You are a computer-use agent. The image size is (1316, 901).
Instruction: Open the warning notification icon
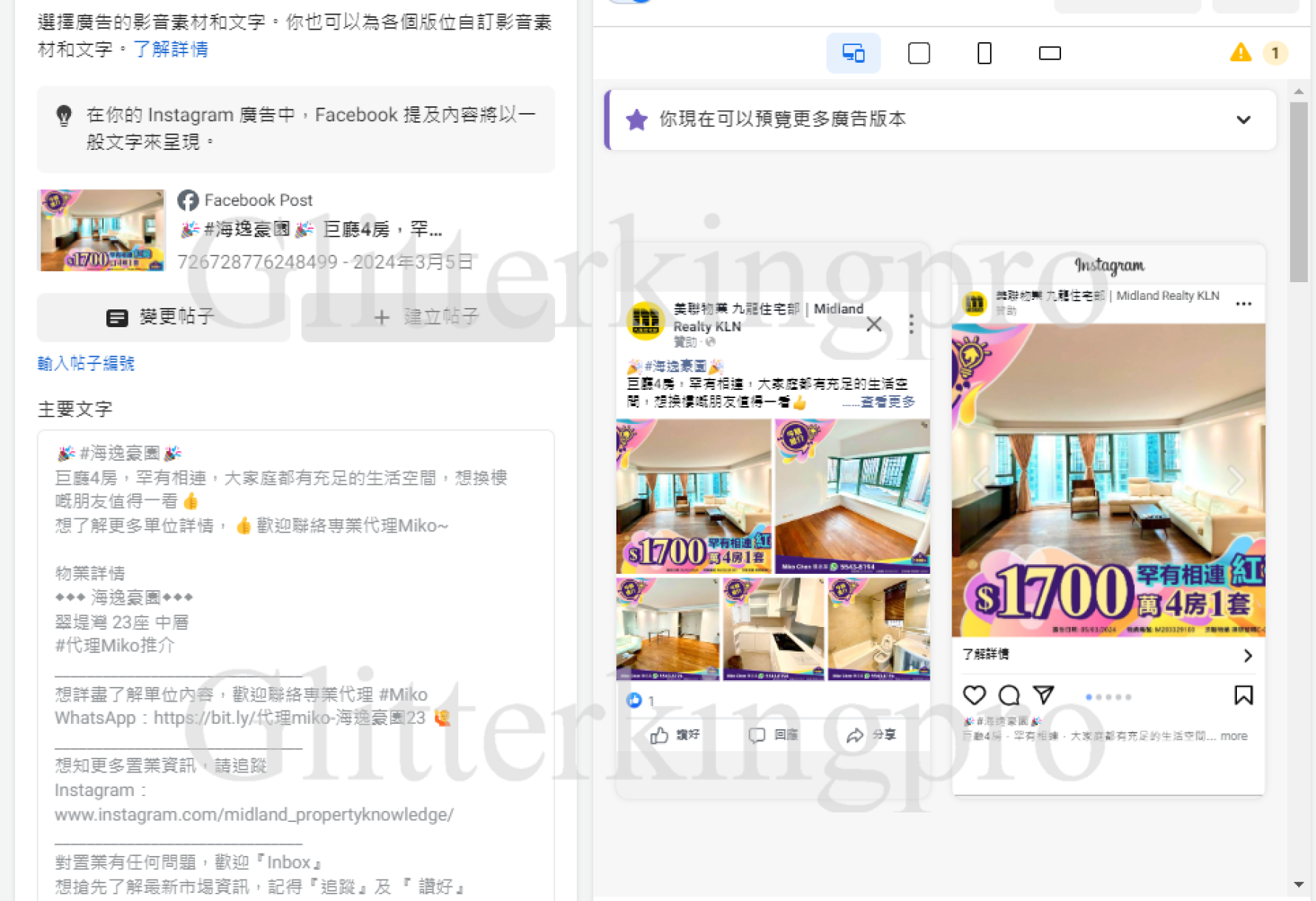tap(1241, 52)
